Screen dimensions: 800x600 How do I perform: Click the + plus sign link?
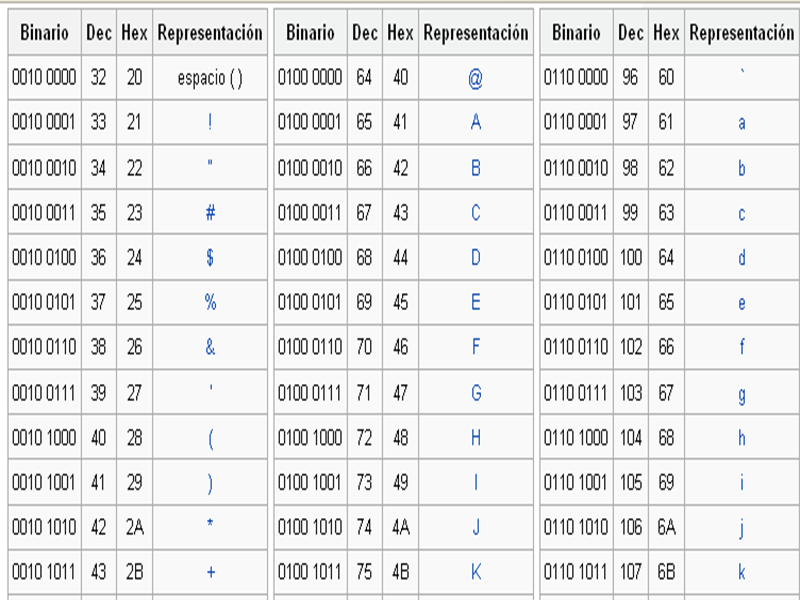pos(211,572)
